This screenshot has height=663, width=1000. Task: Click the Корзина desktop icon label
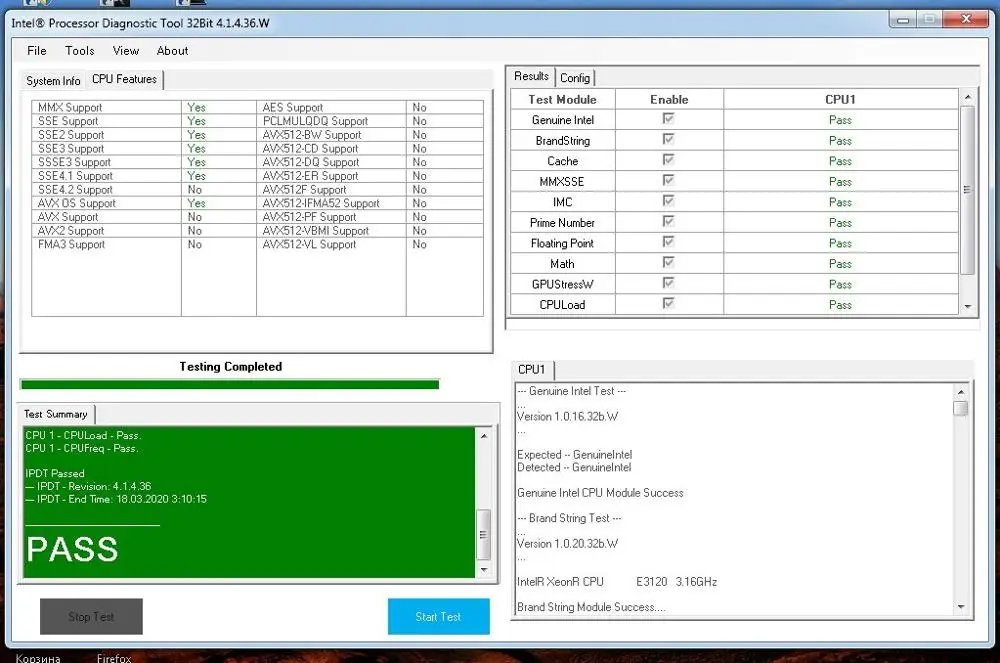point(38,658)
